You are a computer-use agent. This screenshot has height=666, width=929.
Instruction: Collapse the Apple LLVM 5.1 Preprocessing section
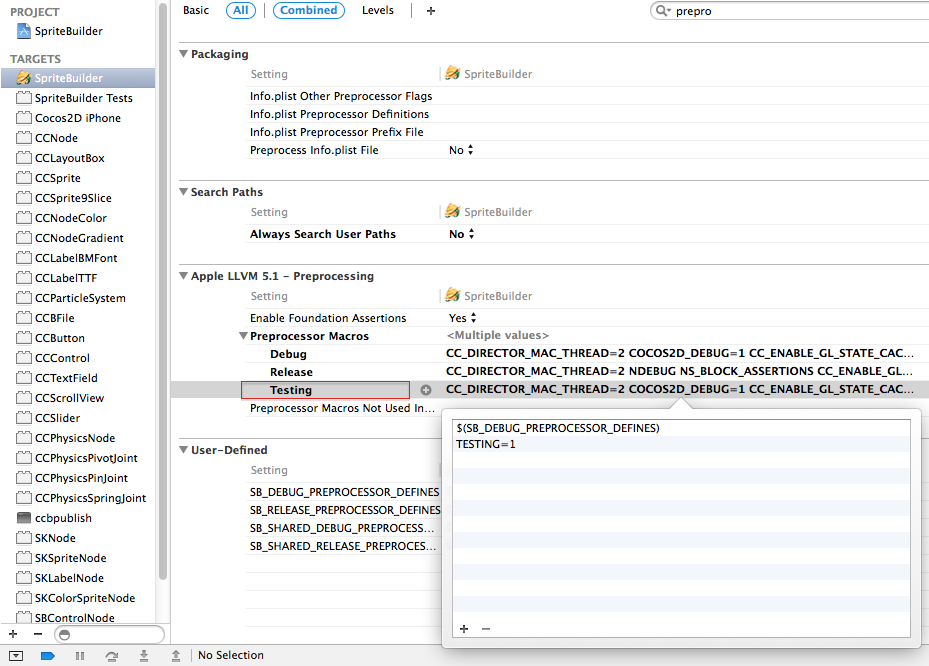click(x=184, y=276)
